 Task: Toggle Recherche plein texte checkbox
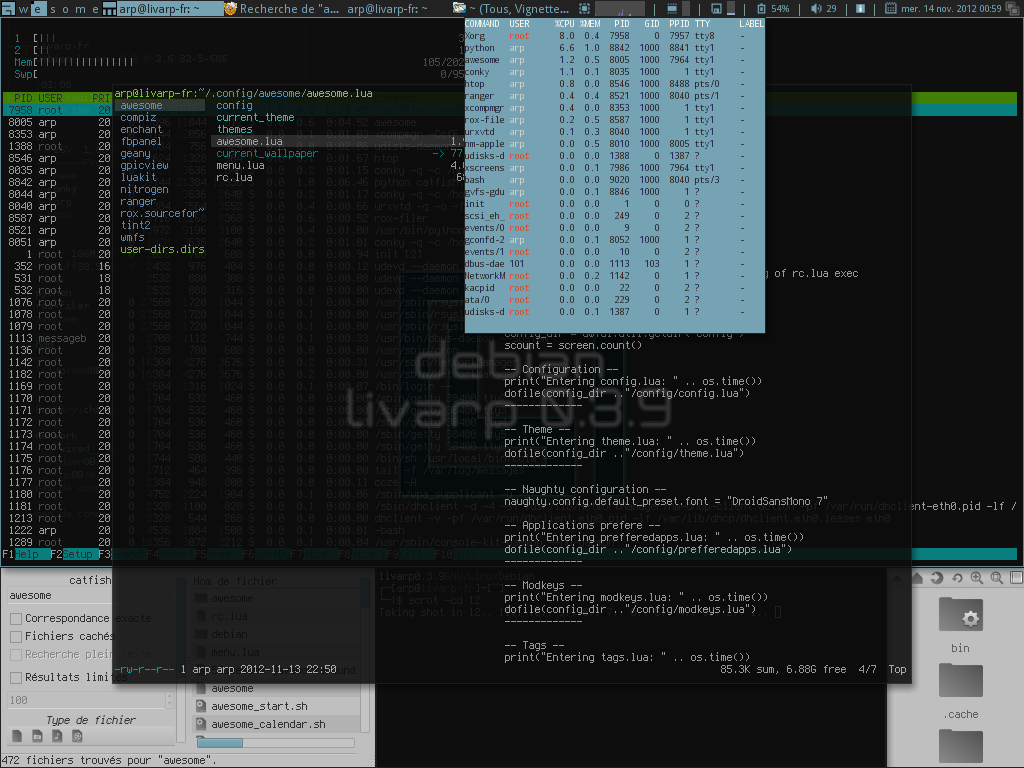tap(16, 654)
